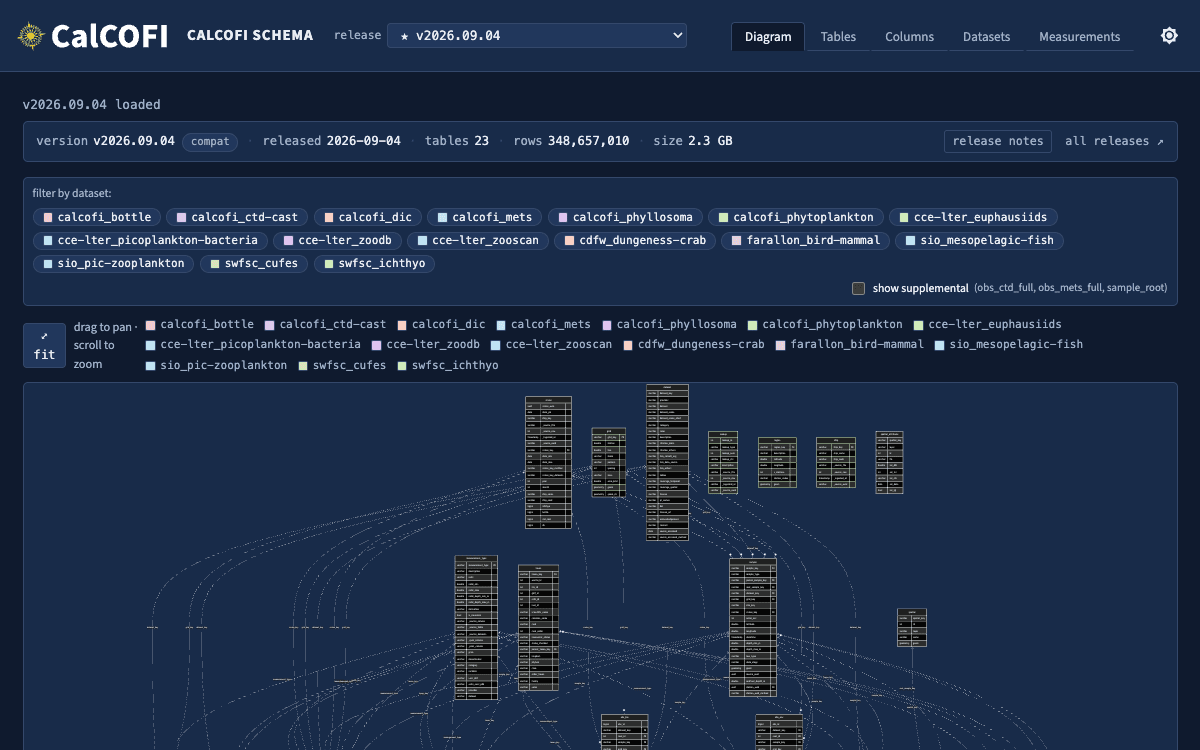This screenshot has height=750, width=1200.
Task: Toggle the swfsc_cufes filter chip
Action: (254, 264)
